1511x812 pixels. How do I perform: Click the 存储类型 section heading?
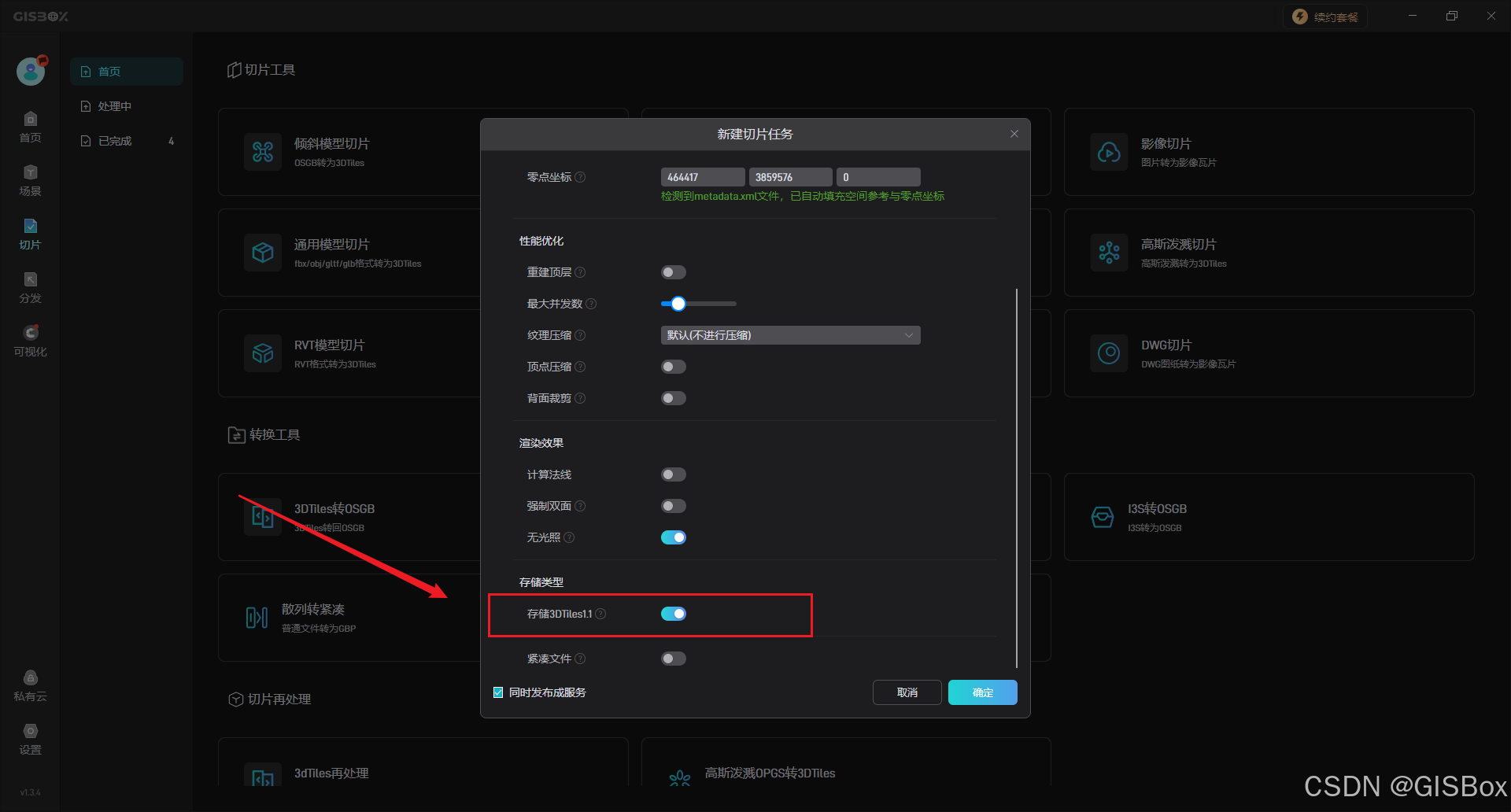click(541, 582)
